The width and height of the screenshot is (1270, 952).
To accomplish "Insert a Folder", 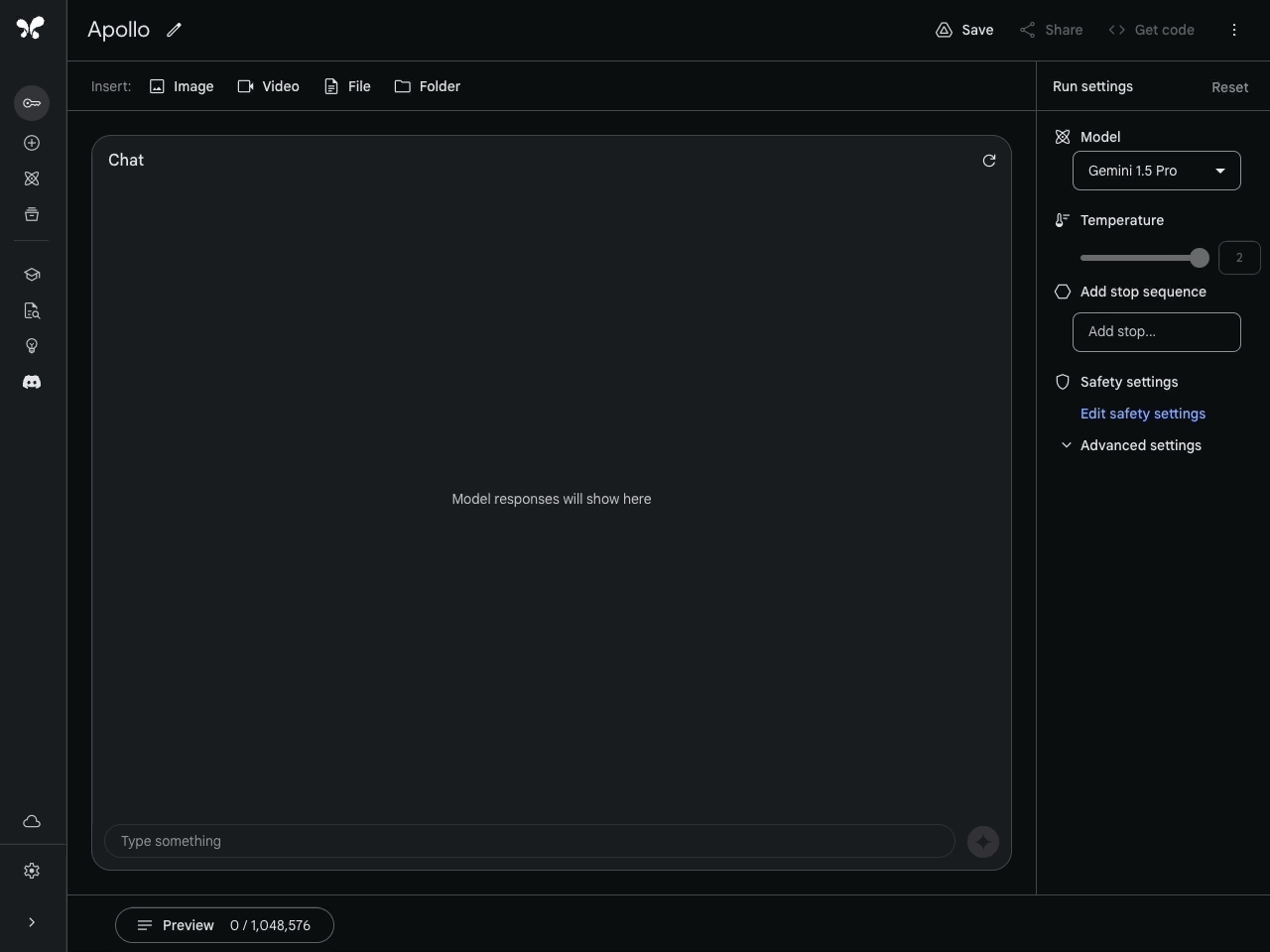I will 428,86.
